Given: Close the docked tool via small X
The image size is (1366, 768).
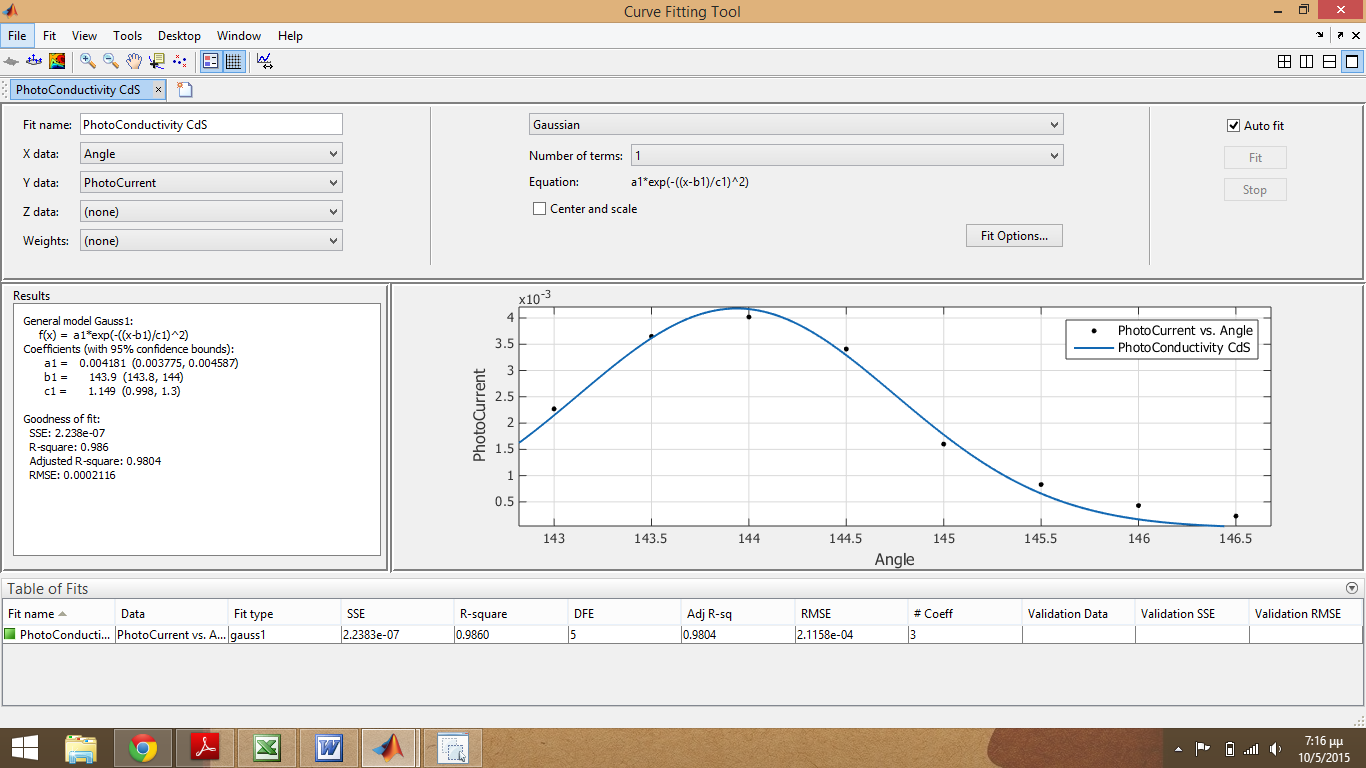Looking at the screenshot, I should point(1356,35).
